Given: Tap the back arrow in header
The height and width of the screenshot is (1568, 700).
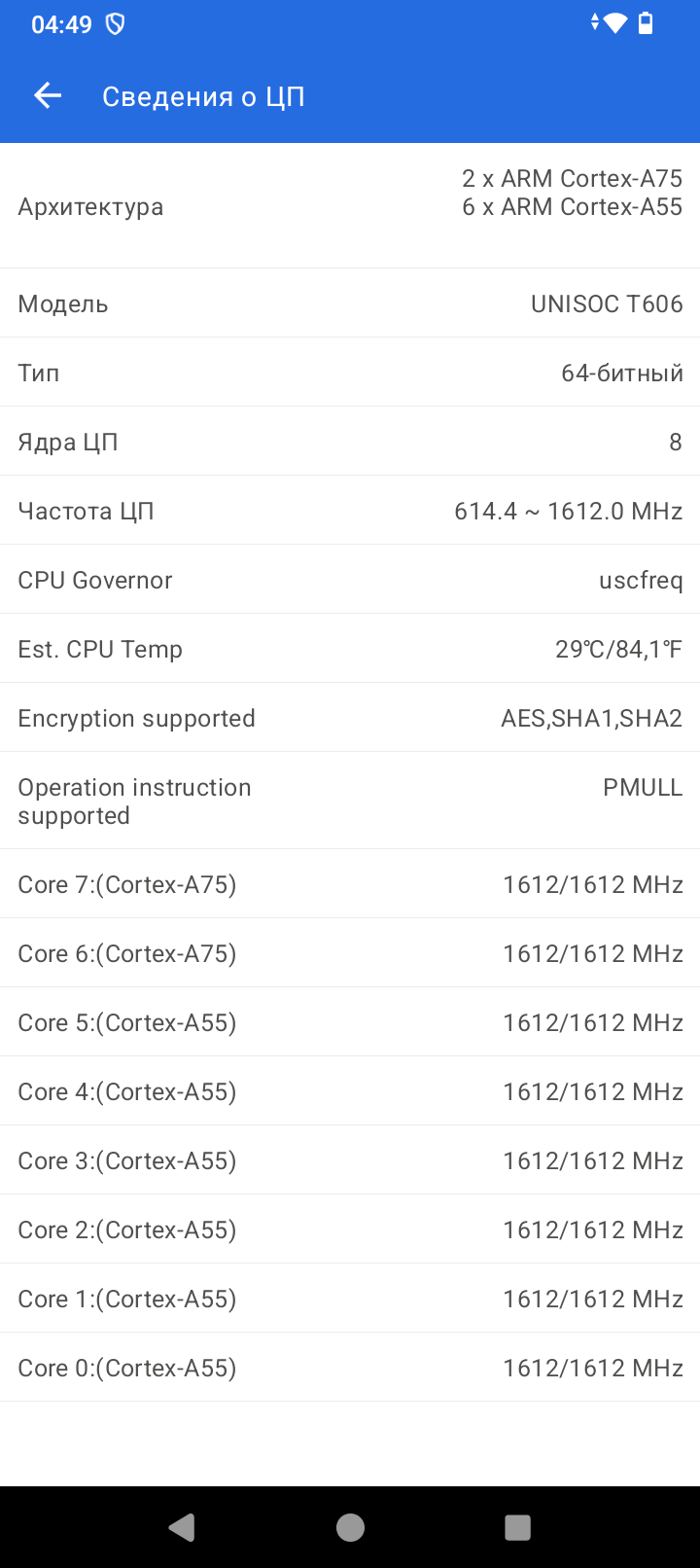Looking at the screenshot, I should [48, 95].
